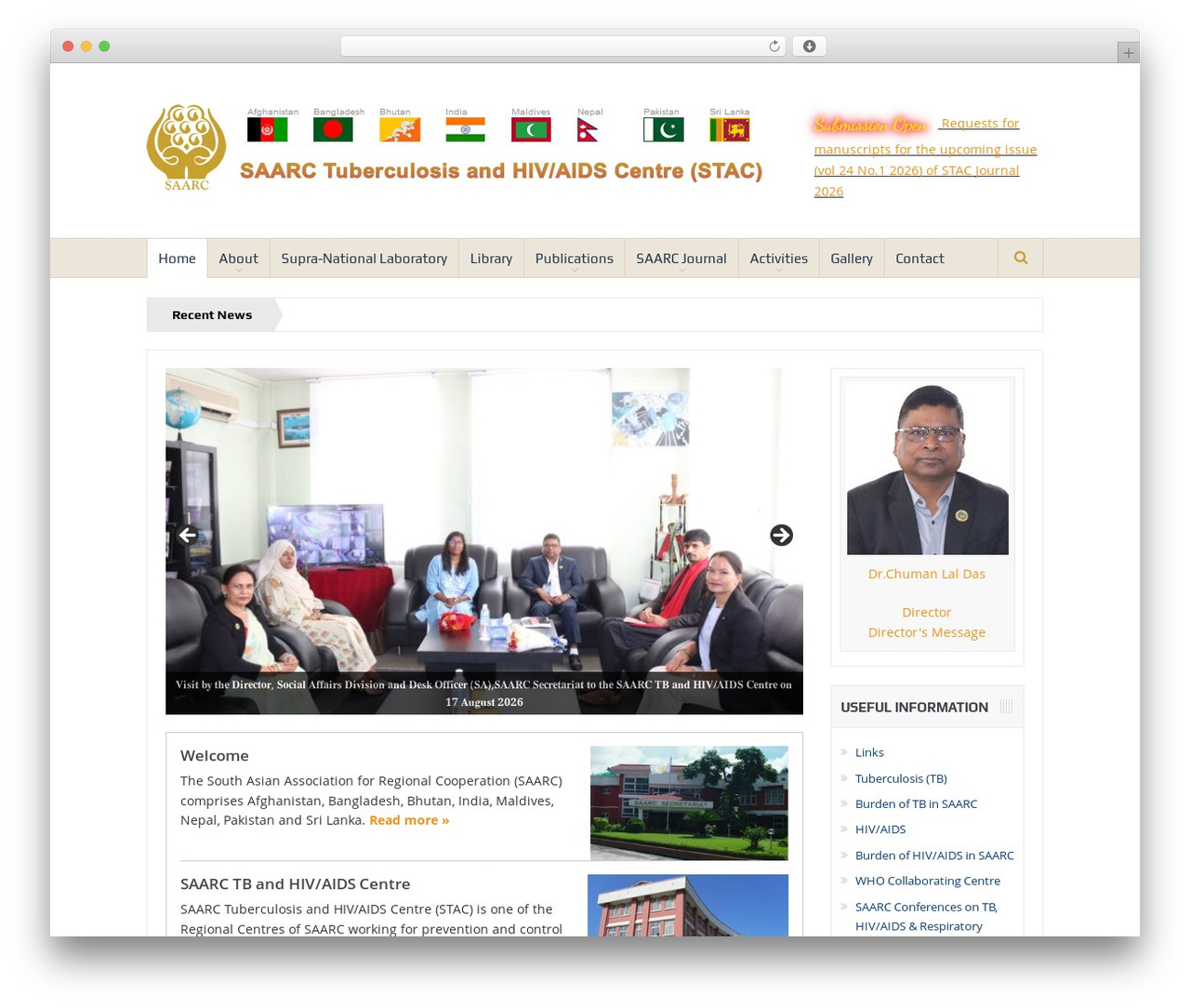The width and height of the screenshot is (1190, 1008).
Task: Click the slide caption about the visit
Action: tap(483, 693)
